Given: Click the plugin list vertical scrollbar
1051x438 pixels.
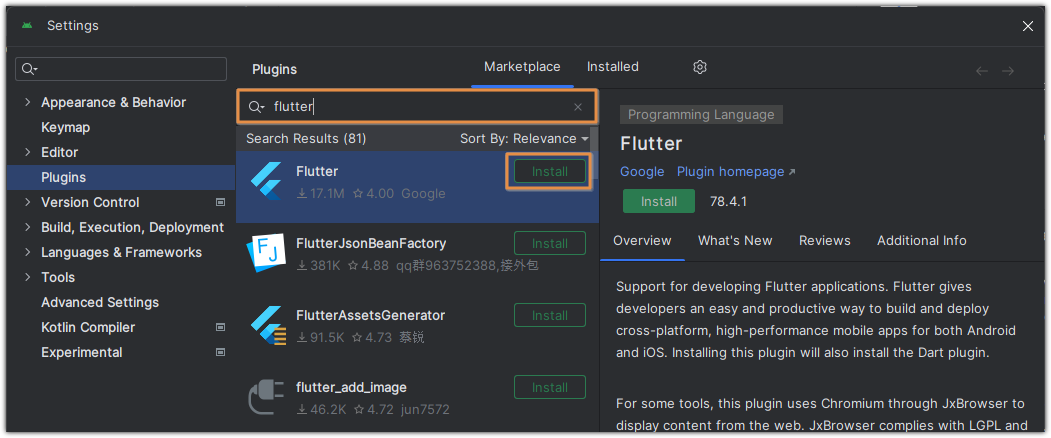Looking at the screenshot, I should click(594, 154).
